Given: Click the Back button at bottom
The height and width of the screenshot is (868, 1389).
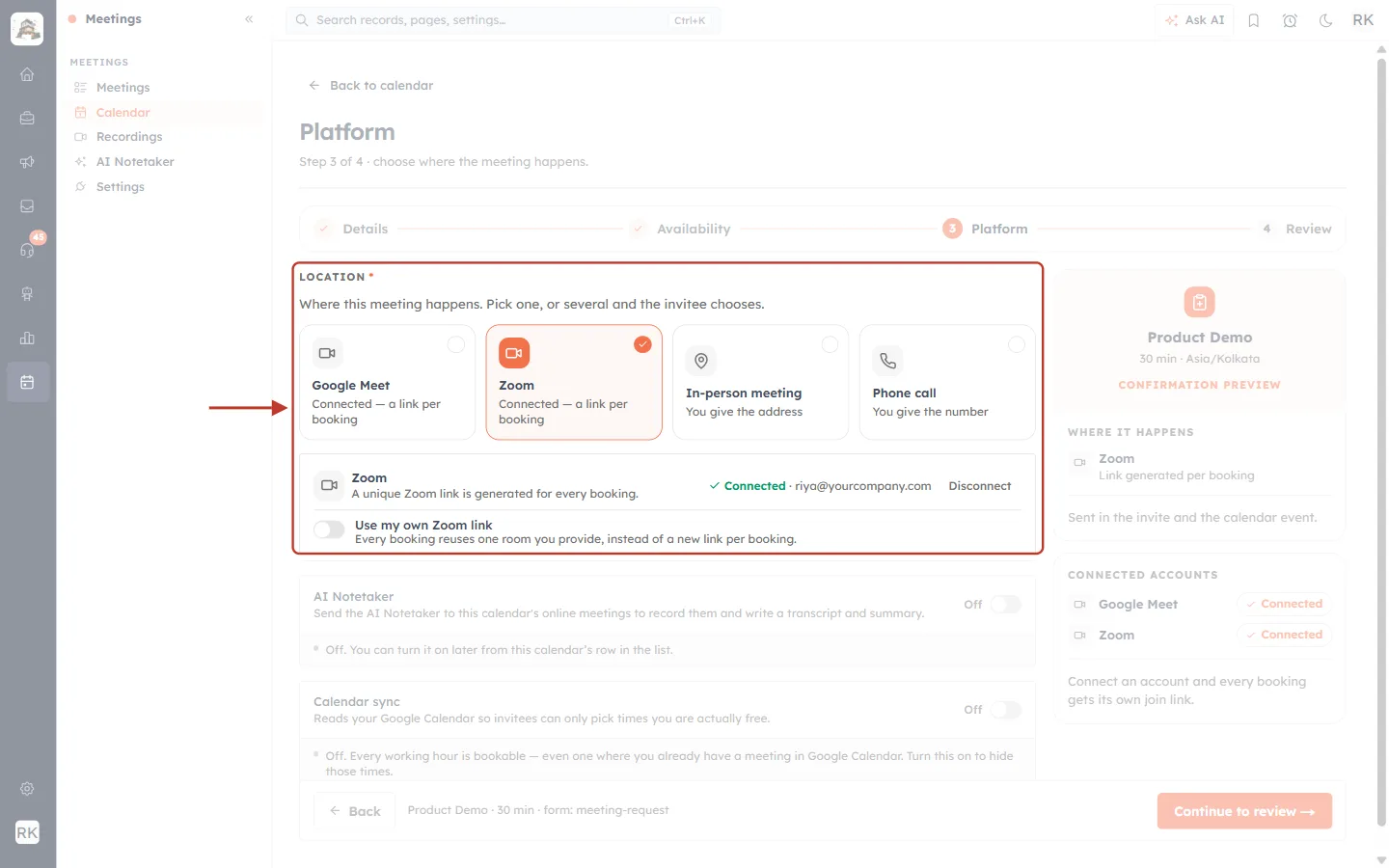Looking at the screenshot, I should [x=355, y=811].
